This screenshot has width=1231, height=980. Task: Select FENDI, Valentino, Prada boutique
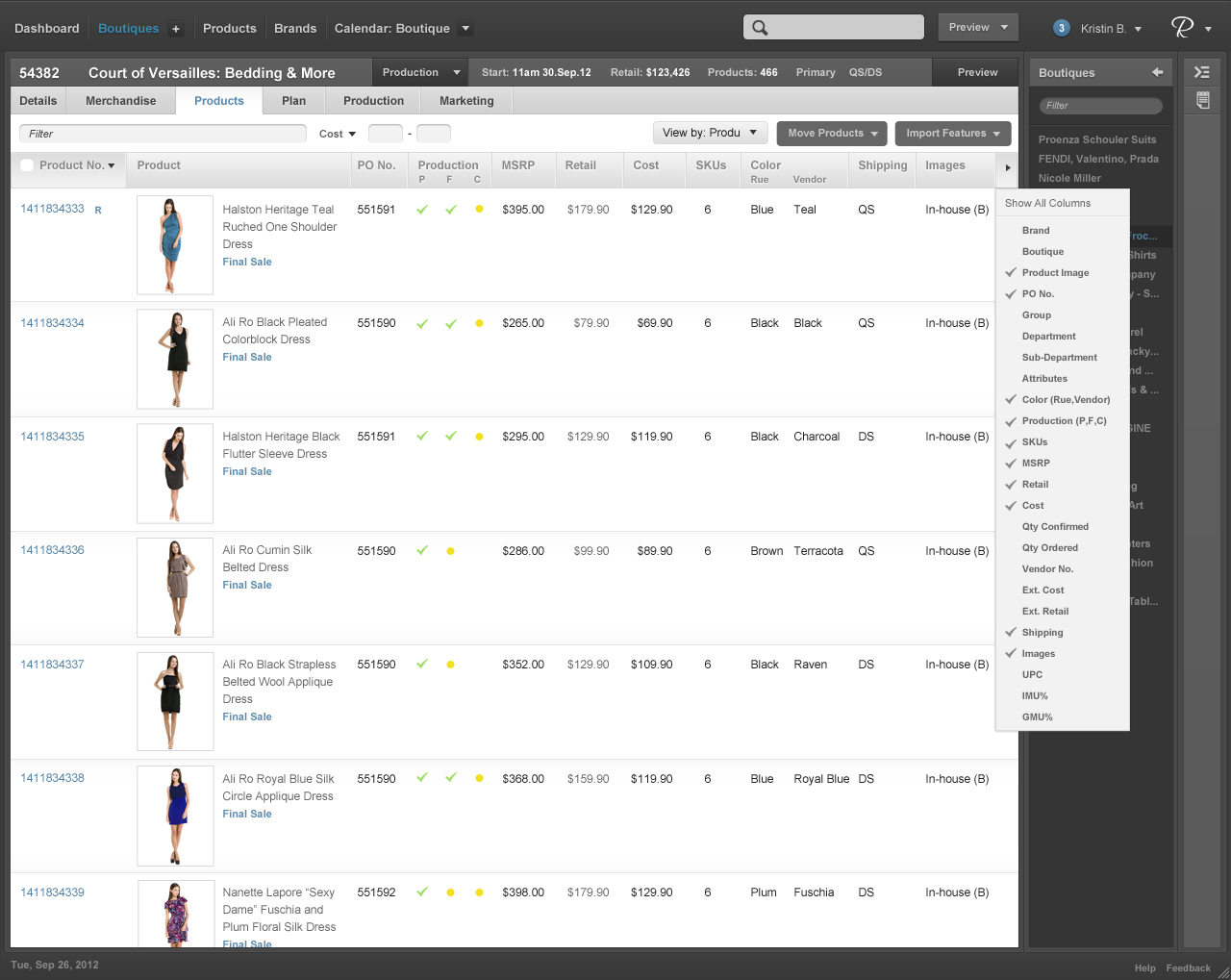pos(1098,159)
